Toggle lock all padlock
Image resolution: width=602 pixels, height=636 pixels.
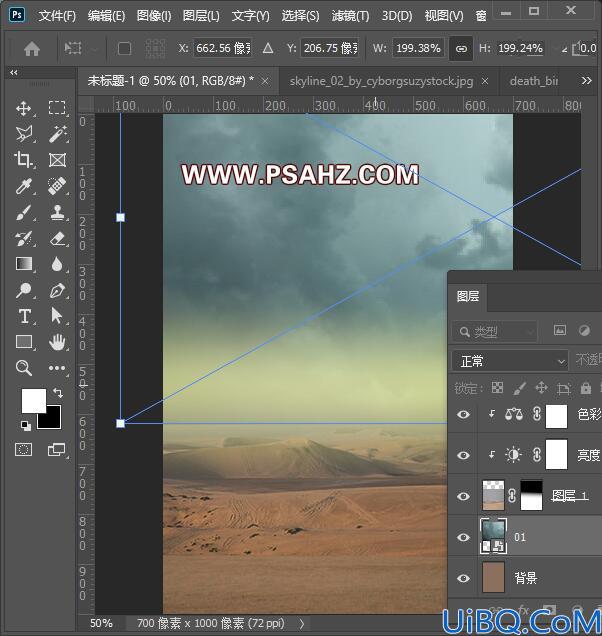[x=585, y=388]
